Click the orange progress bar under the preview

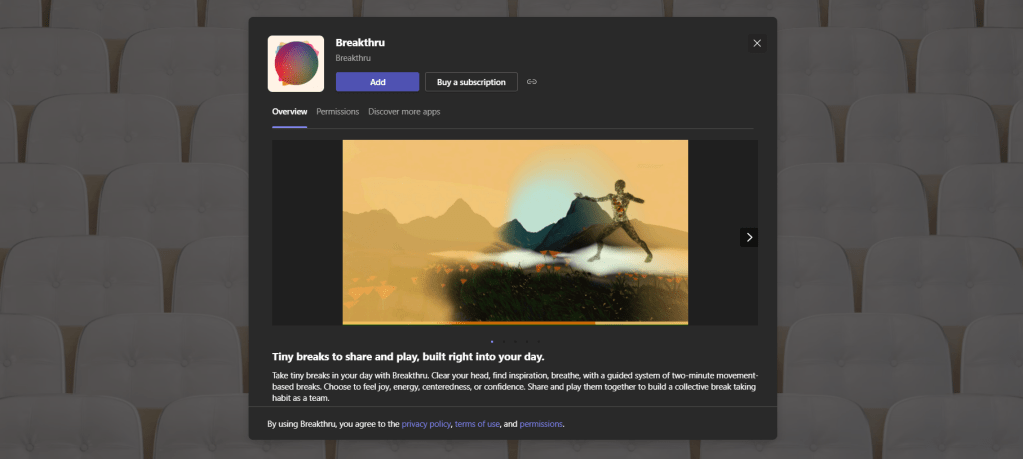click(515, 323)
